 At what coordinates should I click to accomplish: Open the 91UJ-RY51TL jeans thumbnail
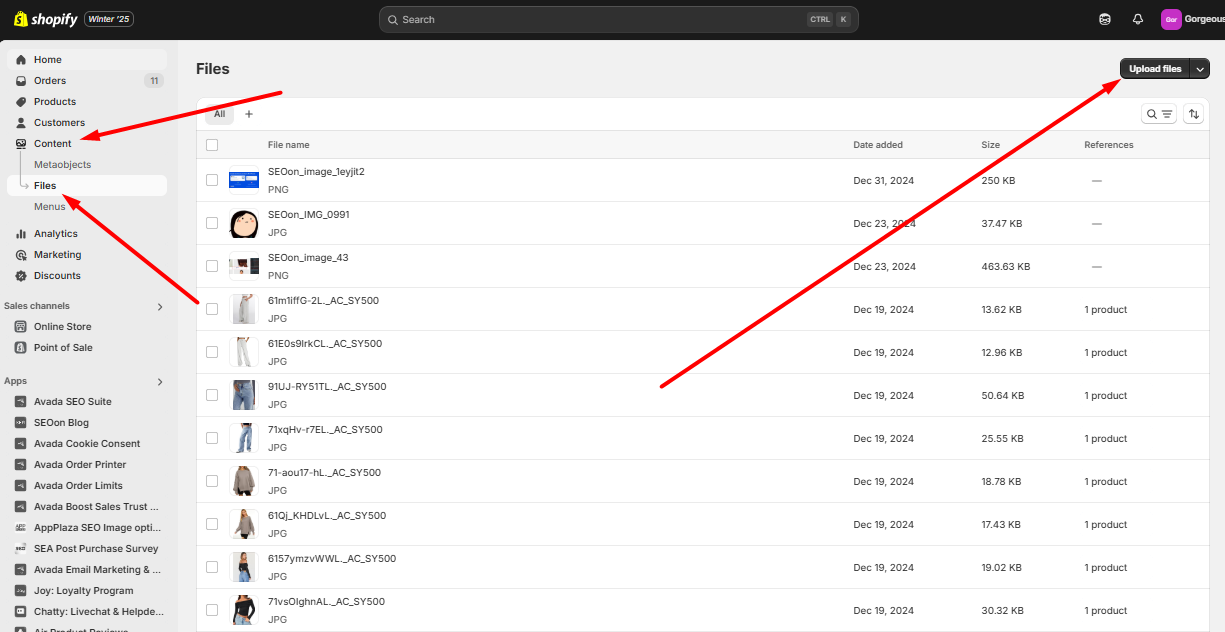(244, 395)
